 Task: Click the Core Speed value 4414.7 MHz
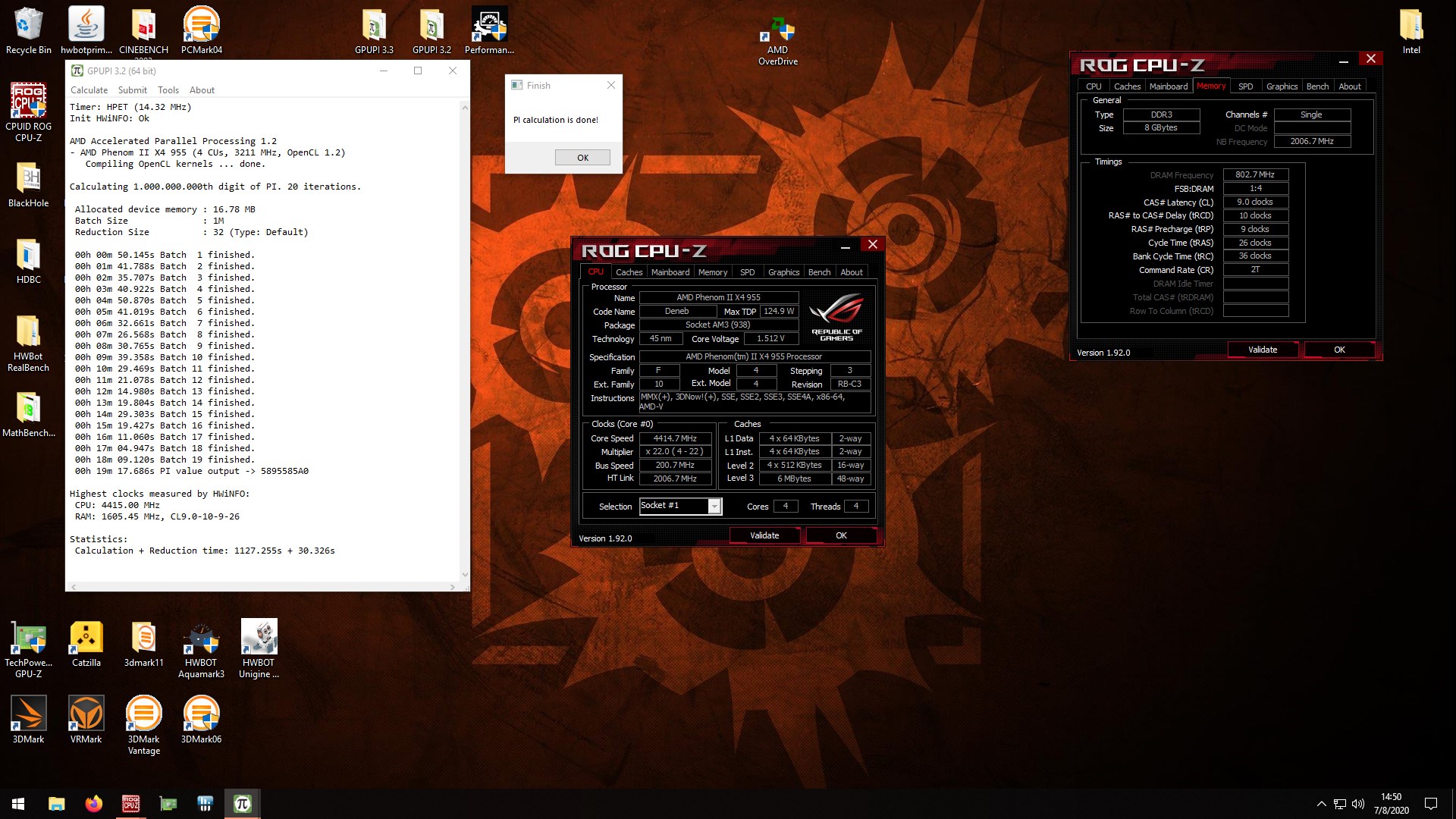(675, 438)
